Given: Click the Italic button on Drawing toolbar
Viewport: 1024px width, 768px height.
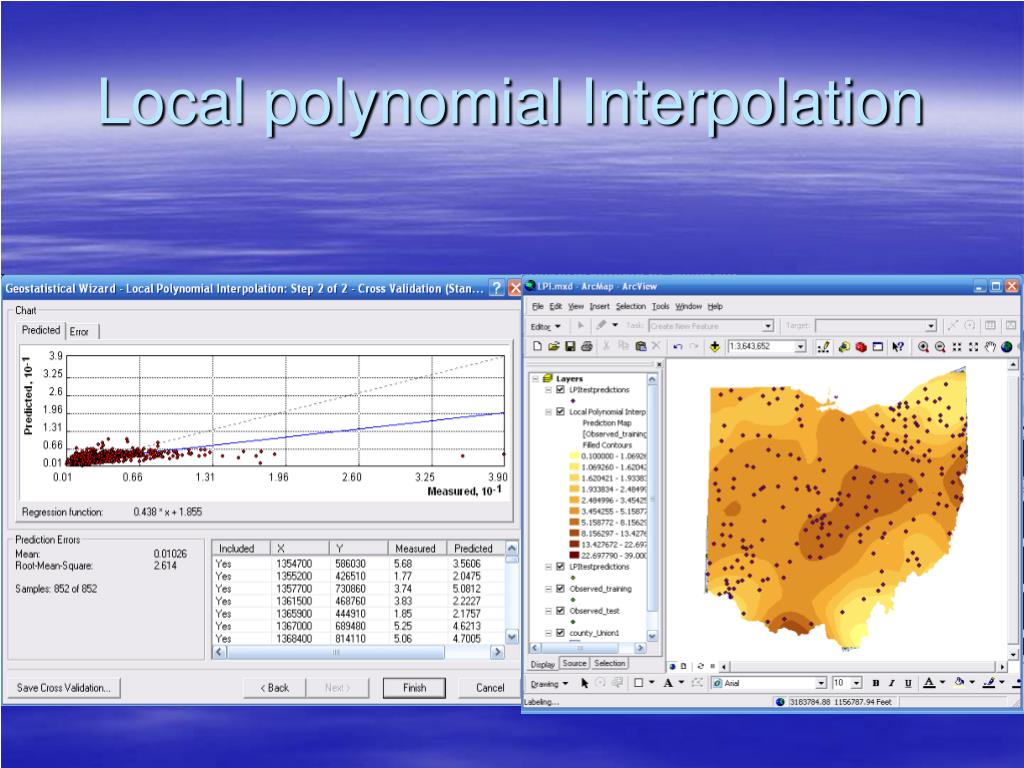Looking at the screenshot, I should click(x=891, y=683).
